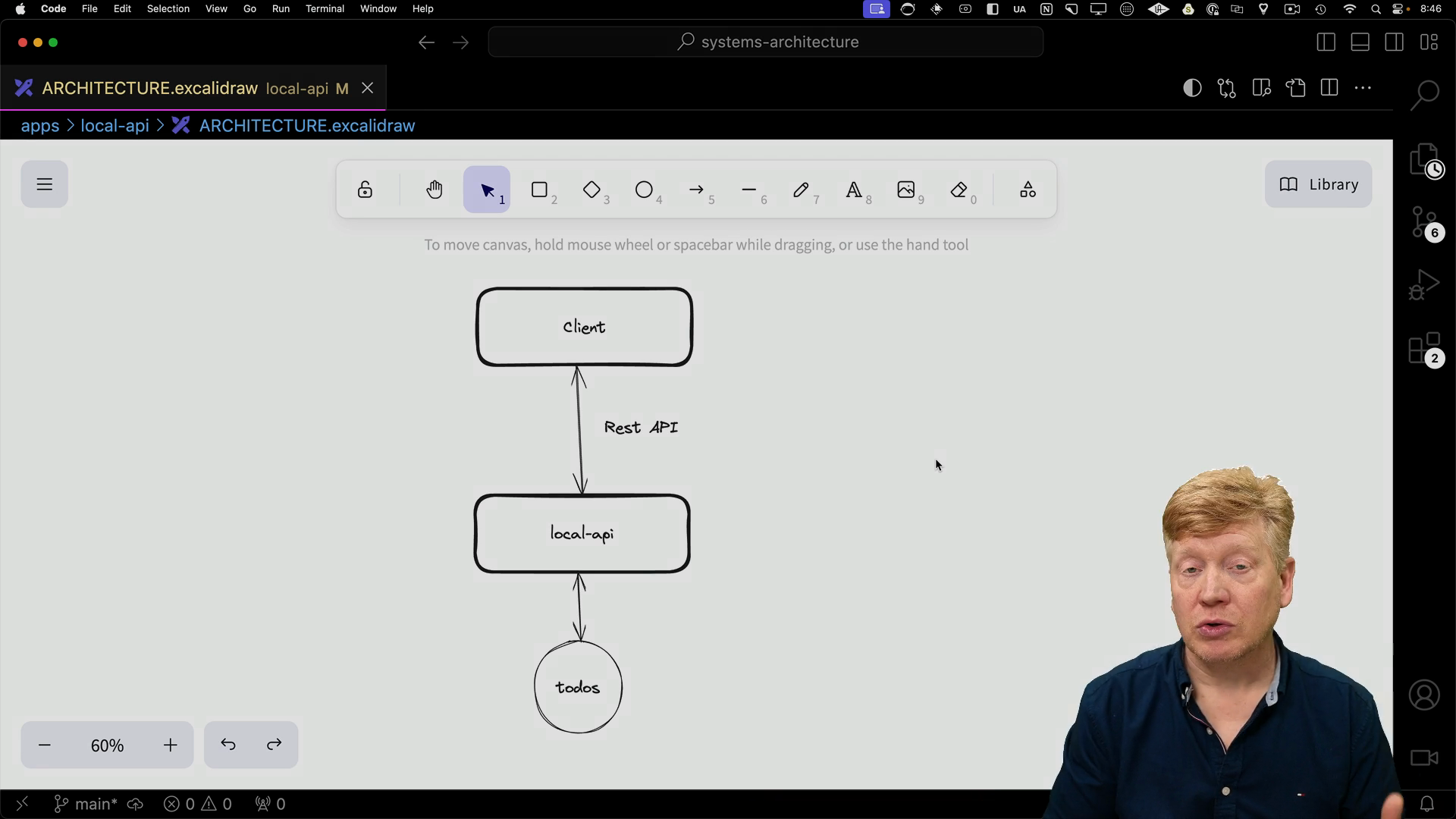Select the local-api box on canvas
This screenshot has width=1456, height=819.
(x=582, y=534)
